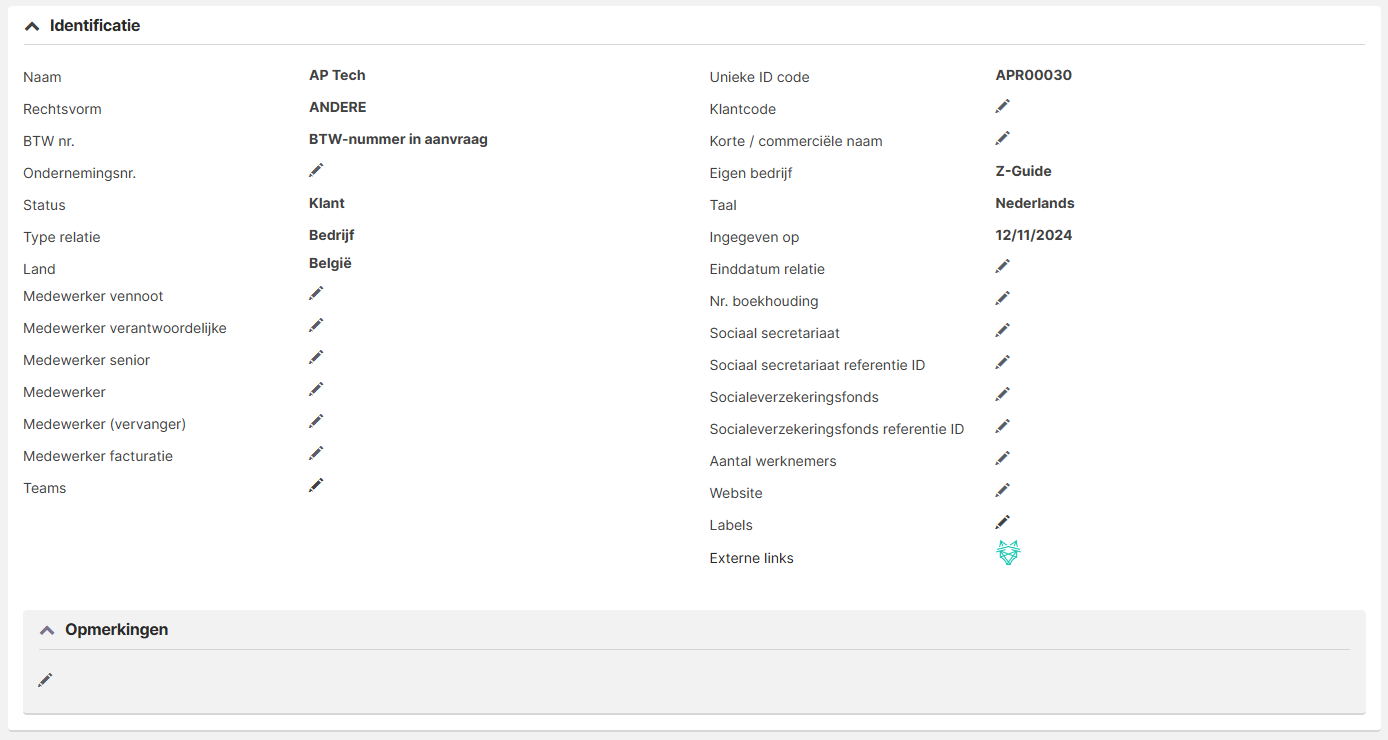Edit Medewerker (vervanger) pencil icon
Image resolution: width=1388 pixels, height=740 pixels.
tap(316, 421)
